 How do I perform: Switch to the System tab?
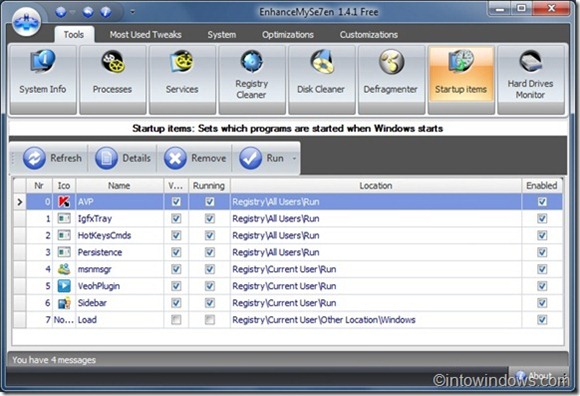222,34
